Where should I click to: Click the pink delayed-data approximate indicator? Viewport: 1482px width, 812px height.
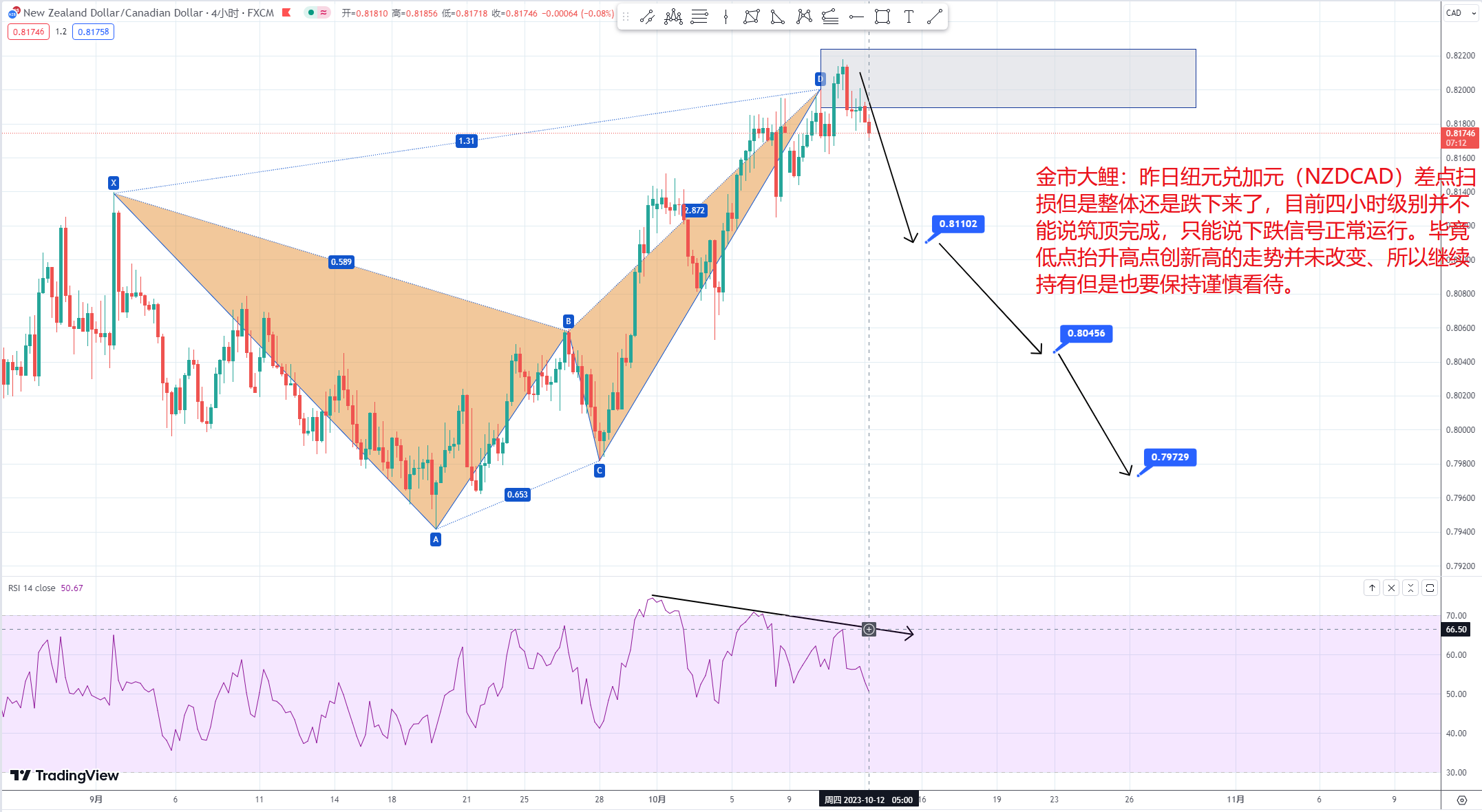[324, 12]
